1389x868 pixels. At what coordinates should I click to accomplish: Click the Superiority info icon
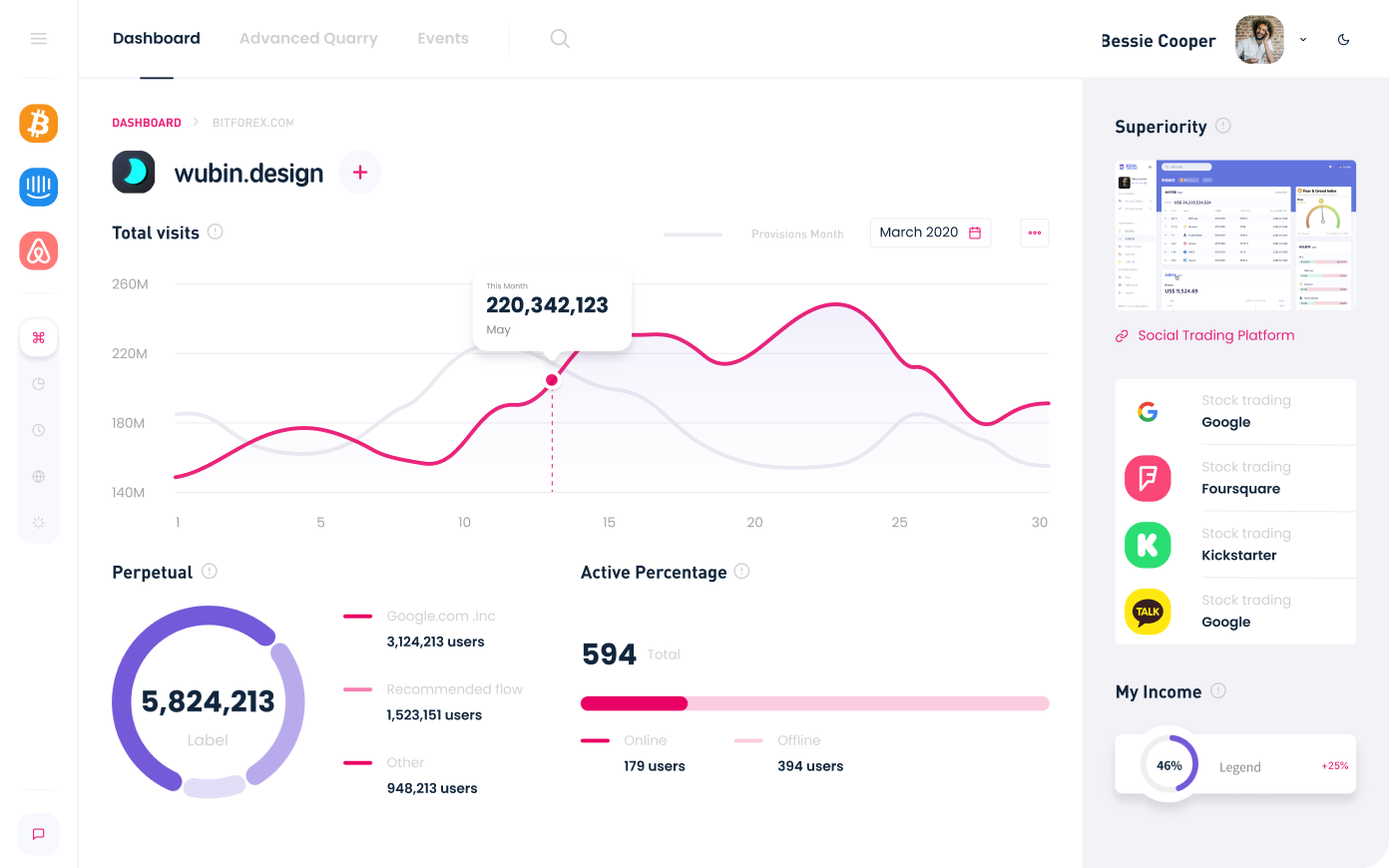pos(1223,126)
